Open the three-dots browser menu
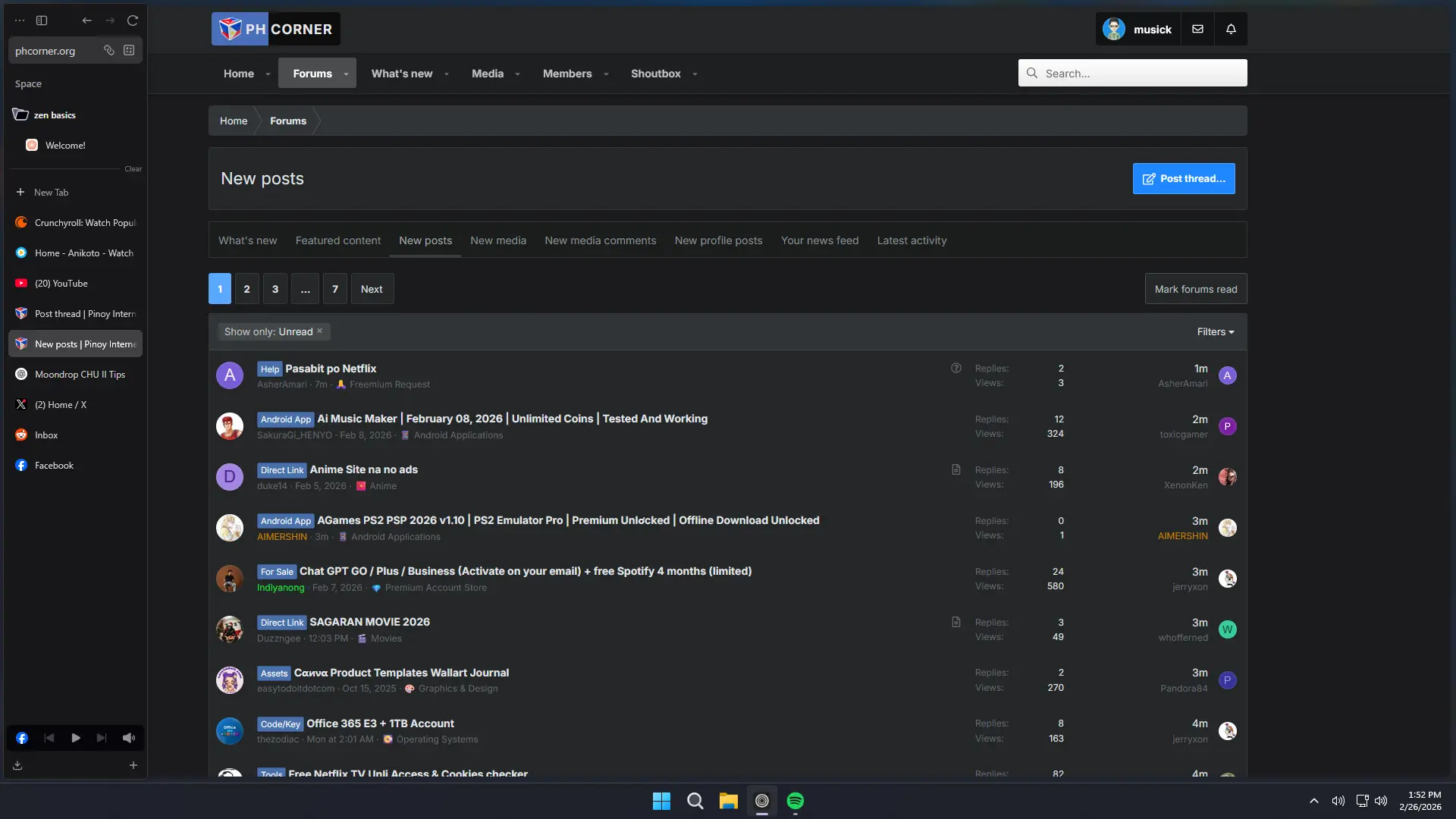This screenshot has height=819, width=1456. point(20,20)
